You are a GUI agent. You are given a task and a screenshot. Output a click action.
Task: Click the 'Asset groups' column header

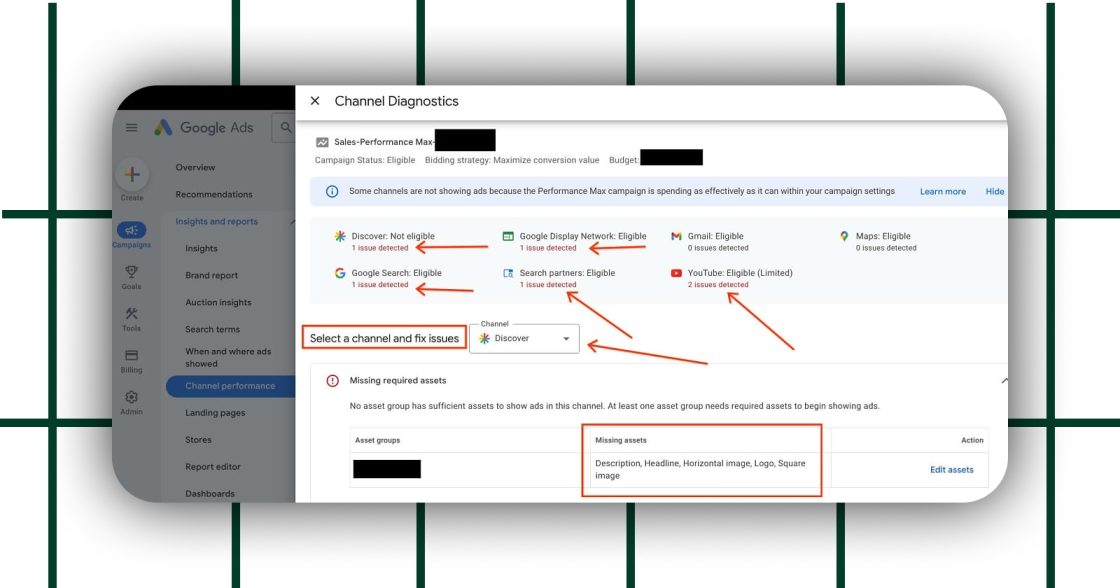pyautogui.click(x=377, y=440)
